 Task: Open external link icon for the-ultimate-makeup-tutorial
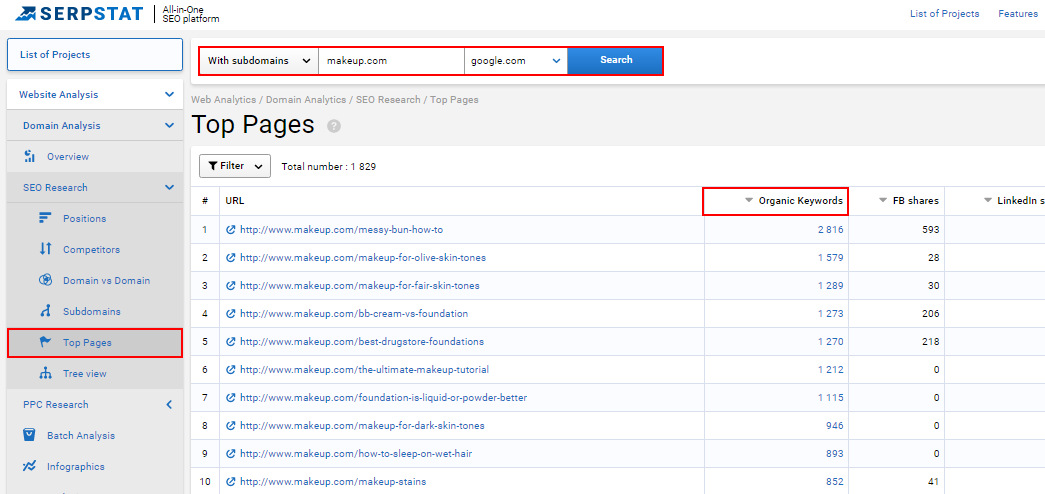coord(231,369)
